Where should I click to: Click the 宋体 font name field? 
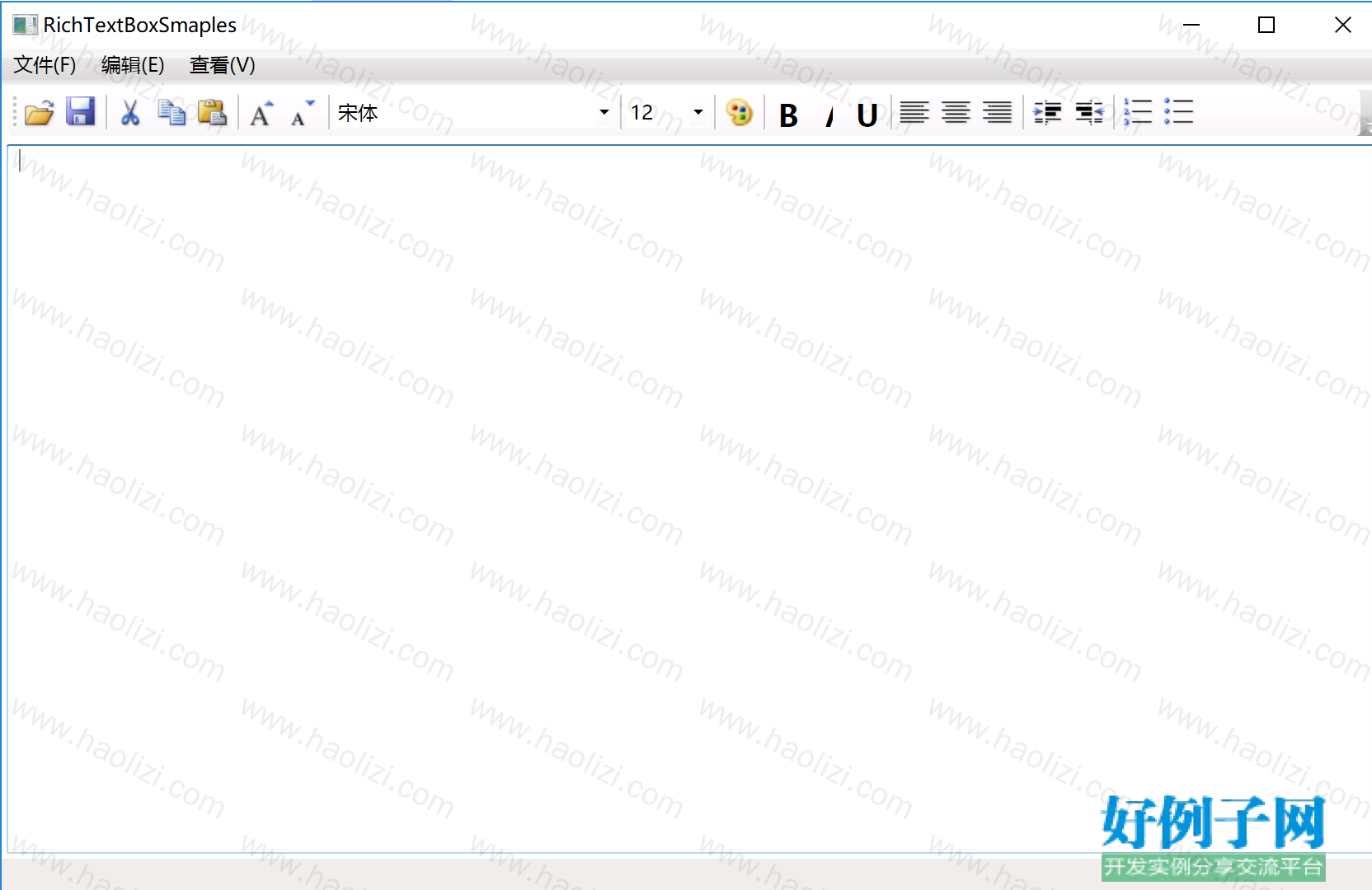(x=463, y=112)
